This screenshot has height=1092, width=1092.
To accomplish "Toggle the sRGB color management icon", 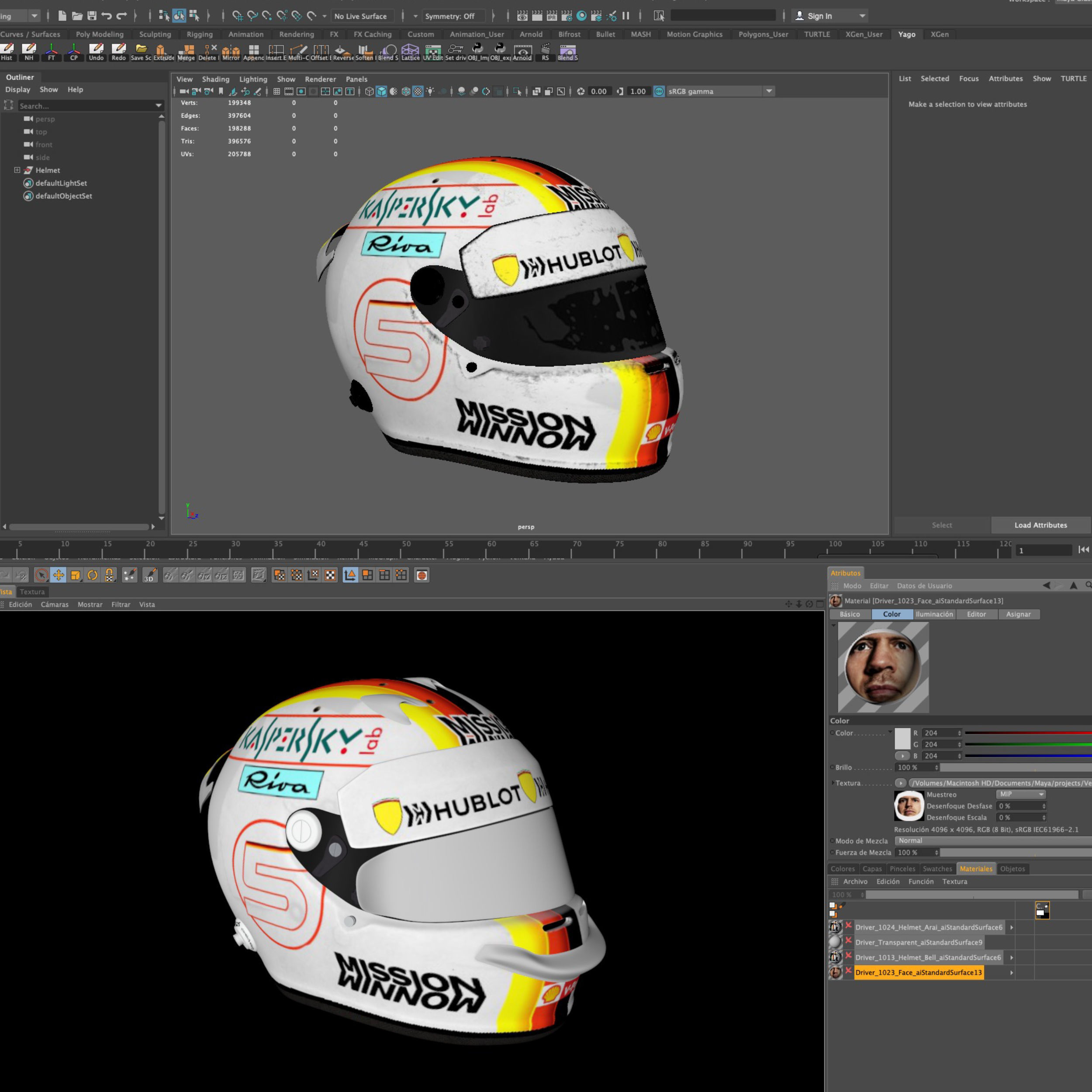I will [x=659, y=92].
